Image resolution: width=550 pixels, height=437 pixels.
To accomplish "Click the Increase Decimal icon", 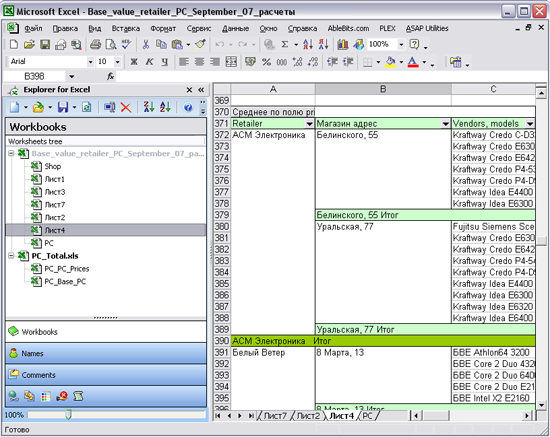I will [x=297, y=62].
